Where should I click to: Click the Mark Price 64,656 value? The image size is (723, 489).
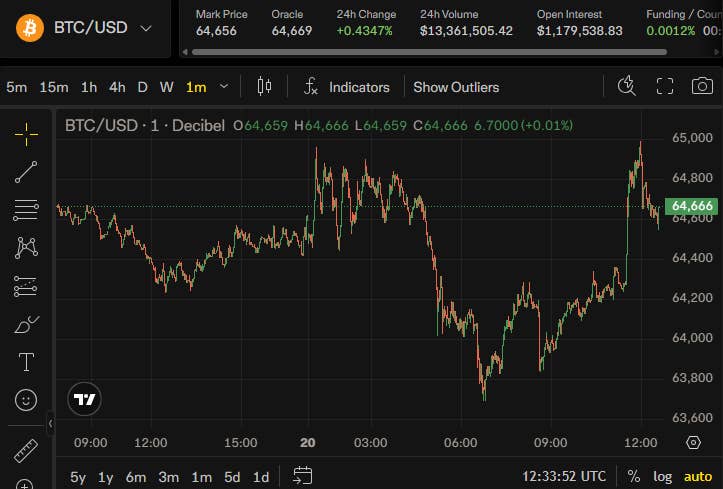click(x=216, y=31)
